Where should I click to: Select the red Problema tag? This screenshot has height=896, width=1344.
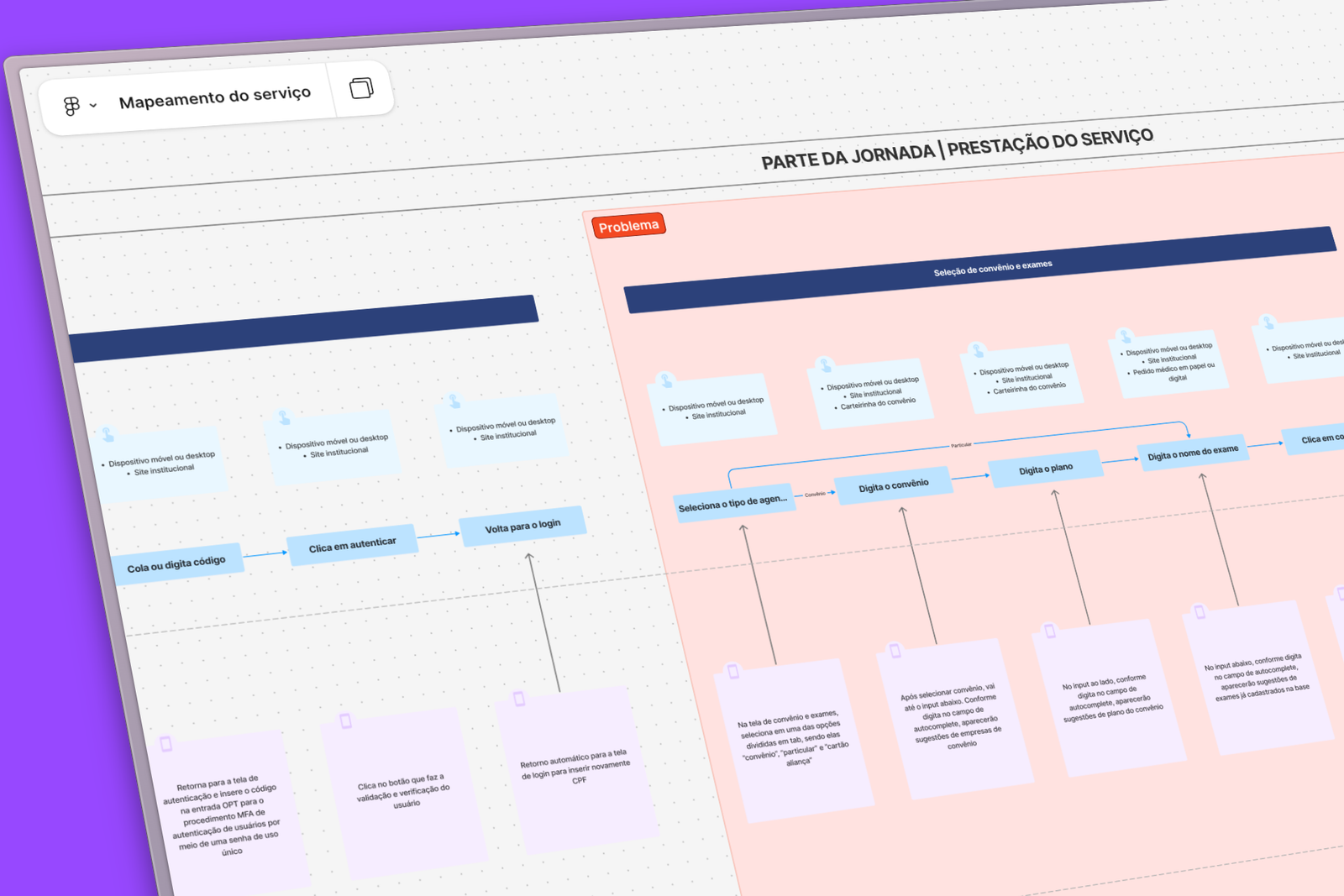tap(628, 226)
